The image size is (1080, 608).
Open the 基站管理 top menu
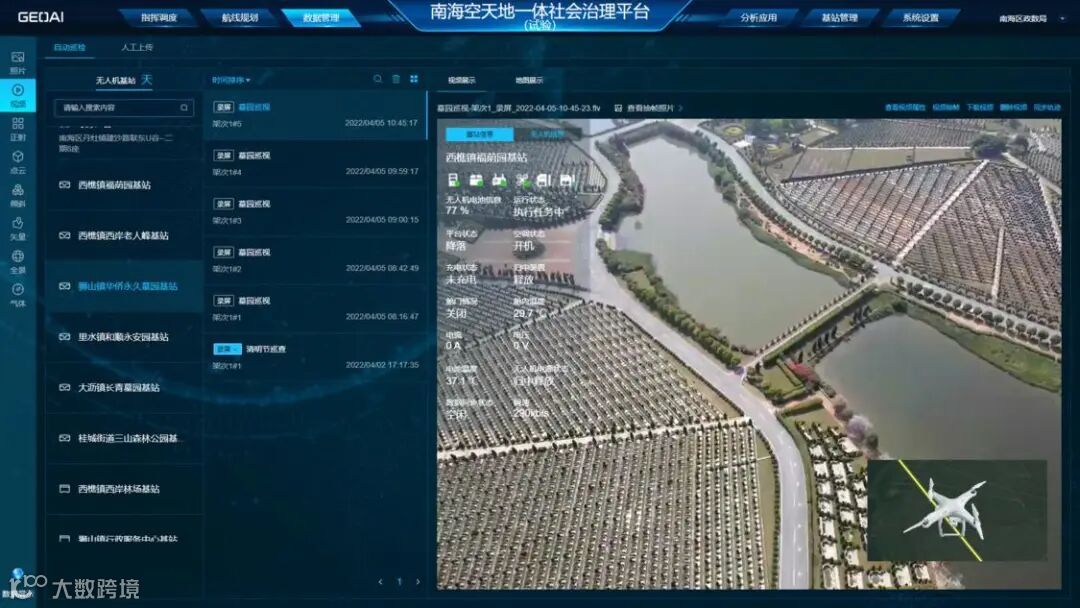[x=840, y=18]
